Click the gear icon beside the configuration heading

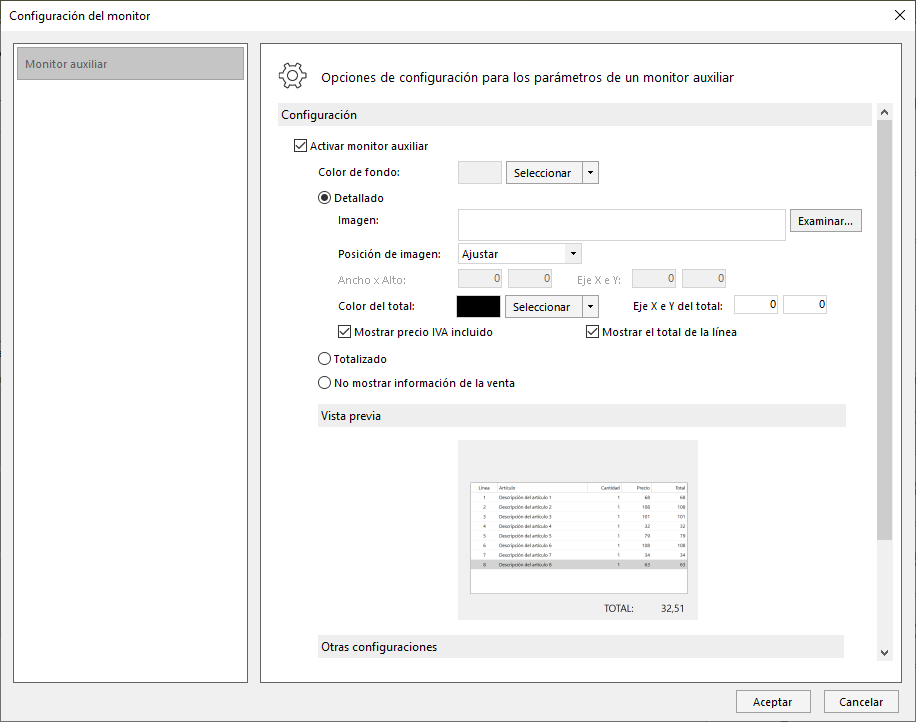[x=293, y=76]
